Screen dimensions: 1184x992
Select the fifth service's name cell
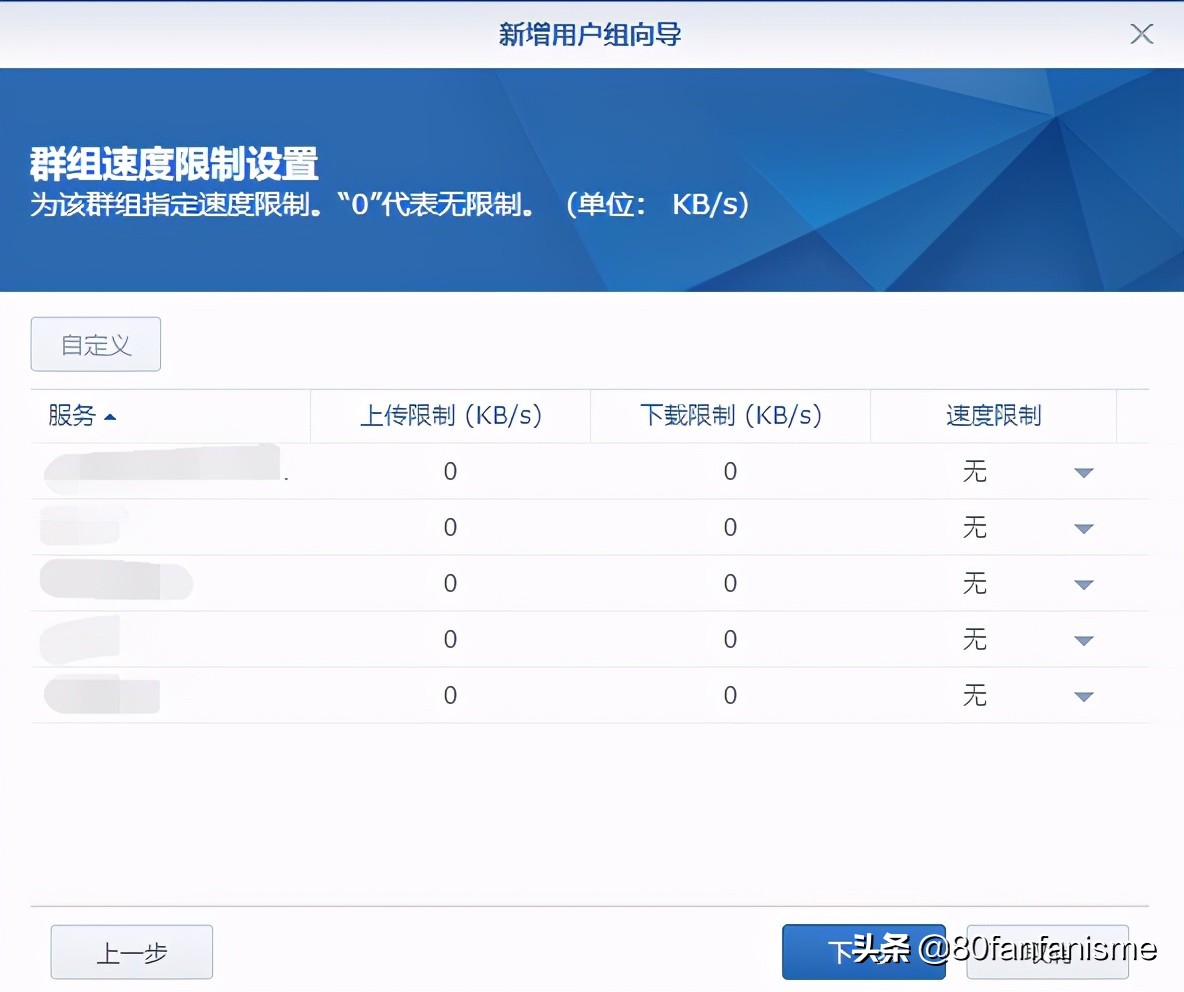[x=120, y=695]
